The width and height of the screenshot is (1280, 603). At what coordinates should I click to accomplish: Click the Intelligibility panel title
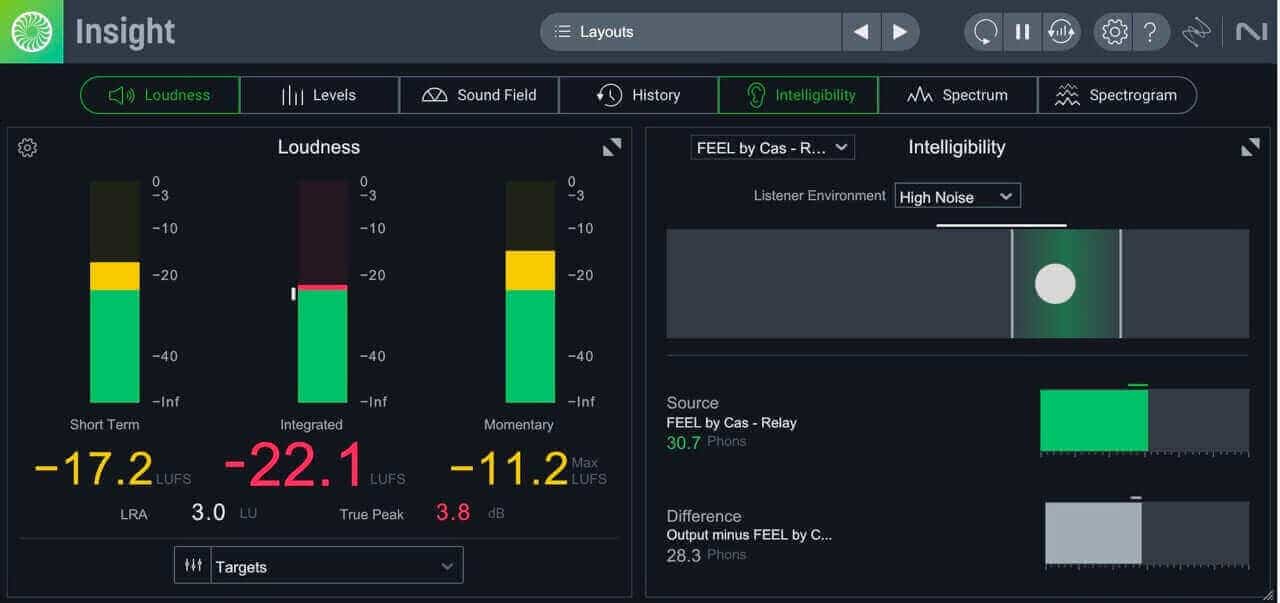pyautogui.click(x=957, y=147)
